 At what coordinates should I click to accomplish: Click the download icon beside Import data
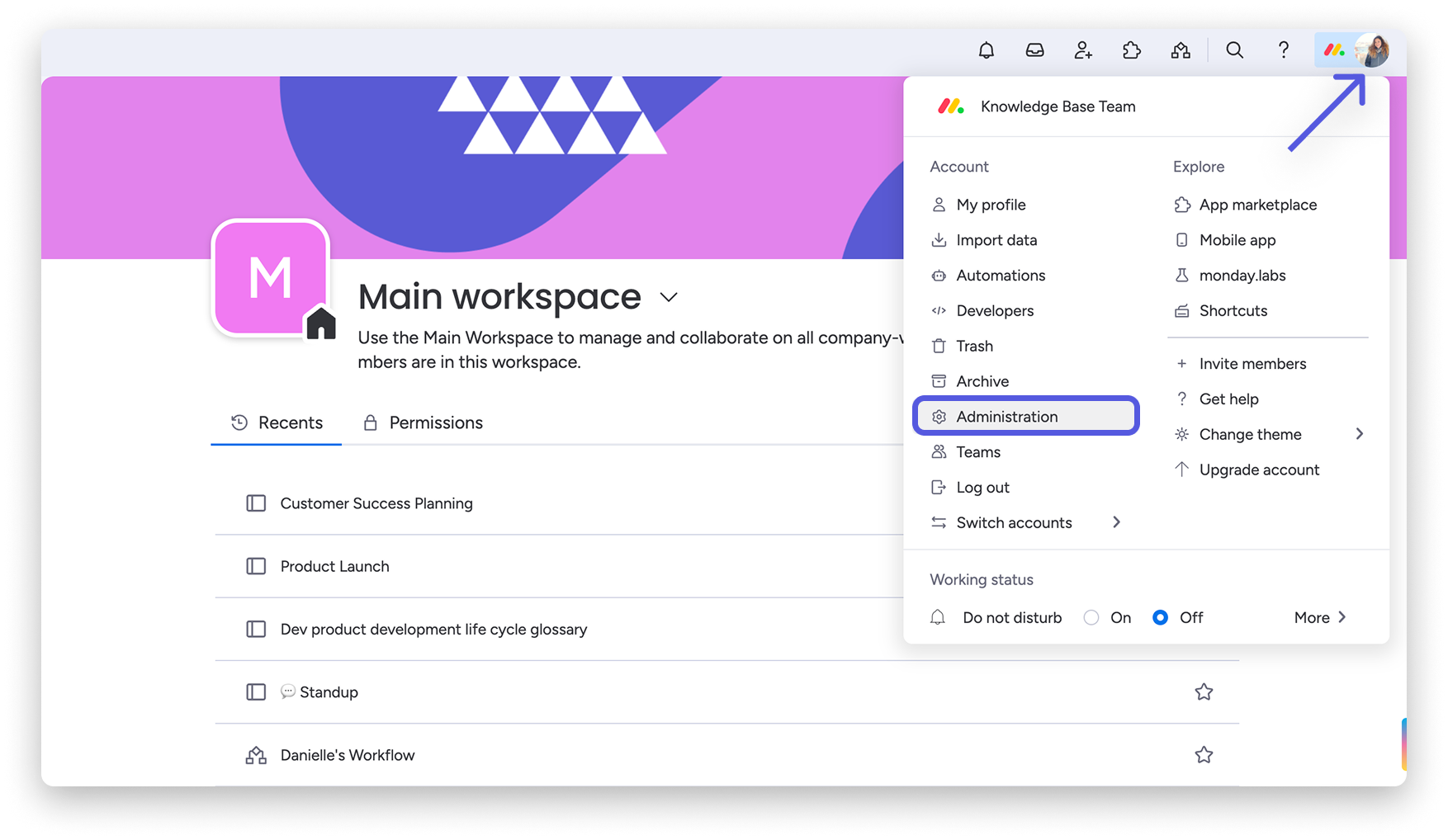(x=939, y=240)
